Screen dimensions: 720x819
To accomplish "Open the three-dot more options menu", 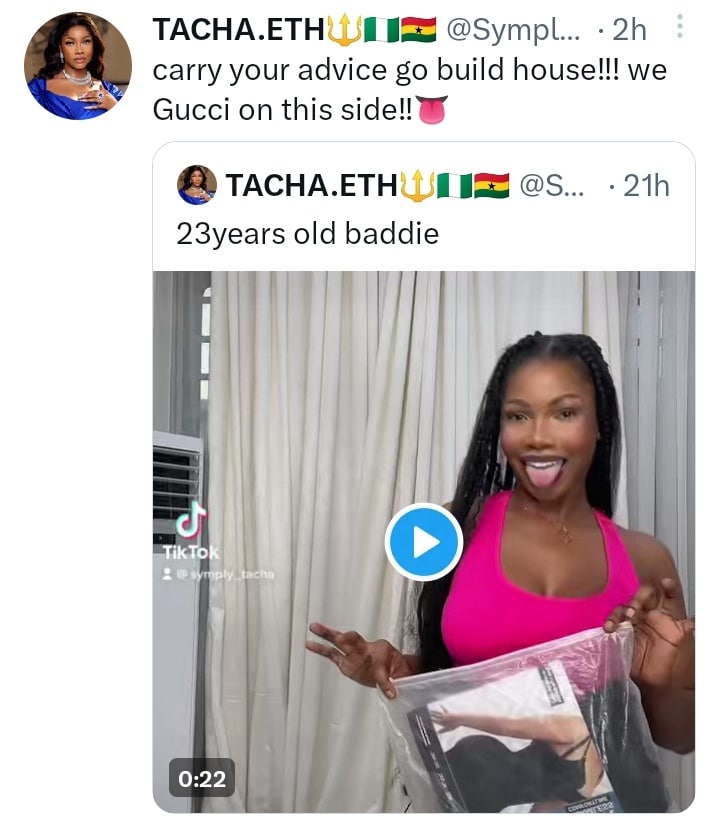I will (679, 26).
